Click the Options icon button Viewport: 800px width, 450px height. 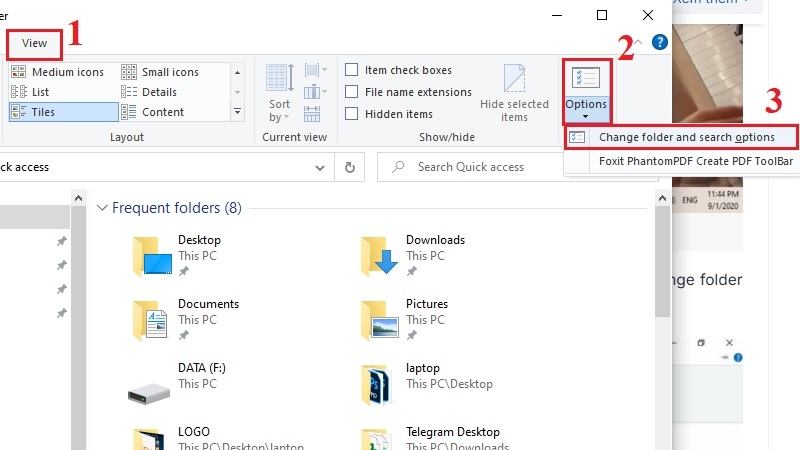point(586,79)
